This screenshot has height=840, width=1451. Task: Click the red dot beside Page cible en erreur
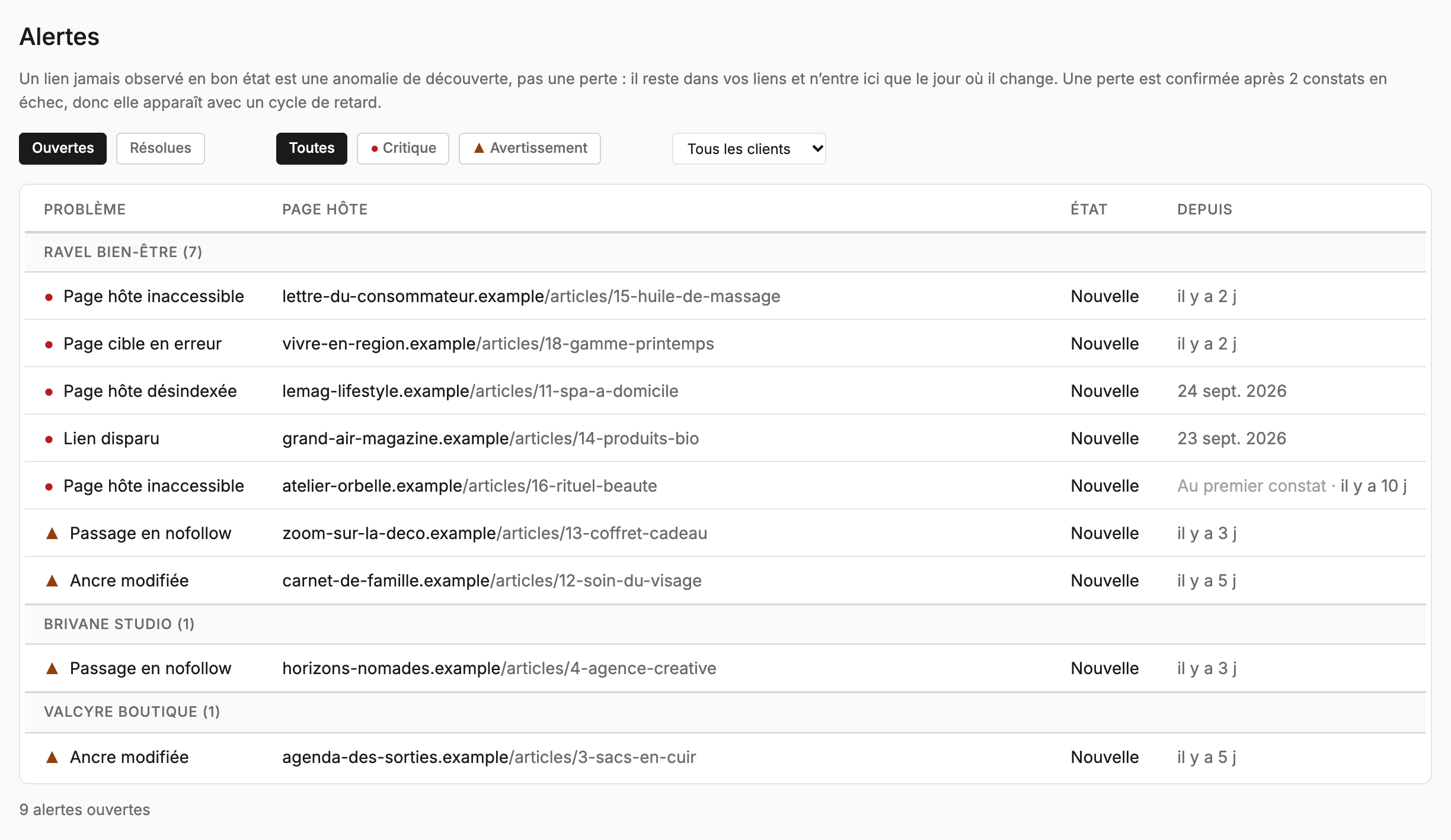click(x=49, y=345)
